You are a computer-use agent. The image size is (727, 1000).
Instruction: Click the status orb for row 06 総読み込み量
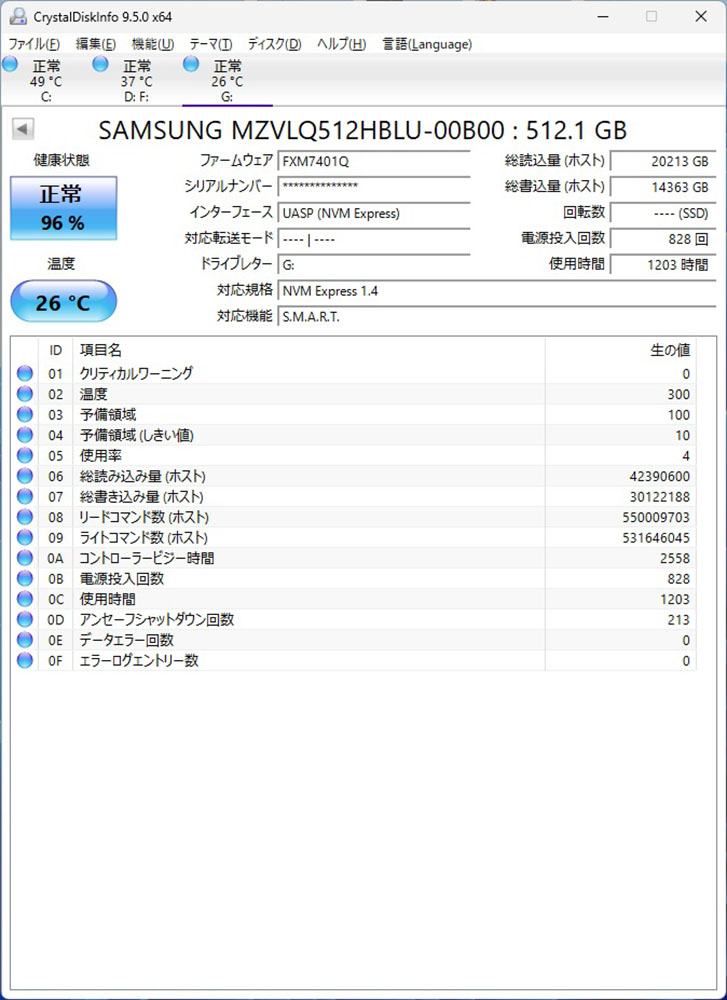25,476
